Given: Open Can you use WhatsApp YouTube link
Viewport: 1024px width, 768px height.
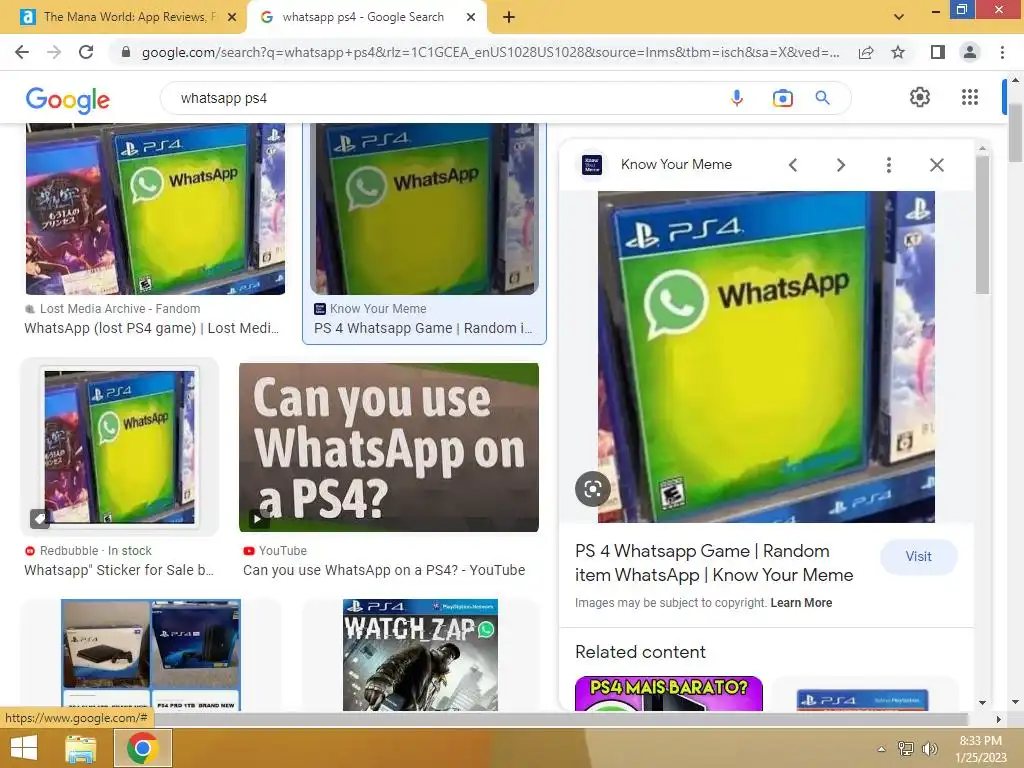Looking at the screenshot, I should [x=384, y=570].
